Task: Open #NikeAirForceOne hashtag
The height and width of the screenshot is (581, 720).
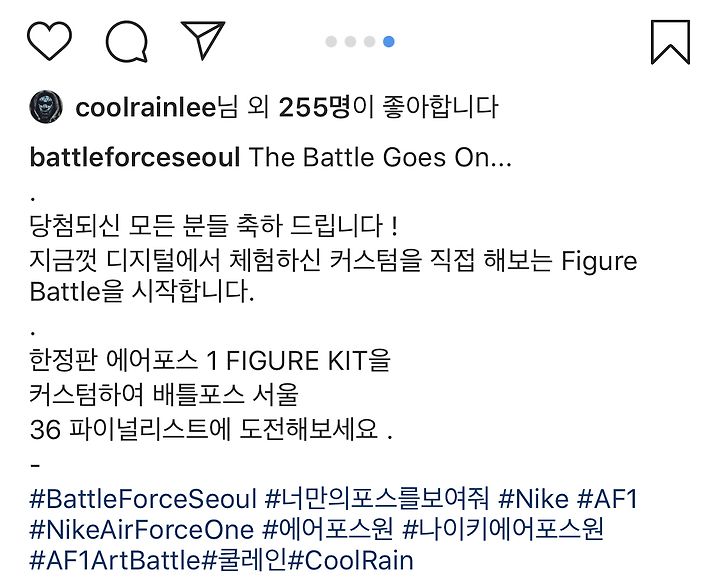Action: coord(141,530)
